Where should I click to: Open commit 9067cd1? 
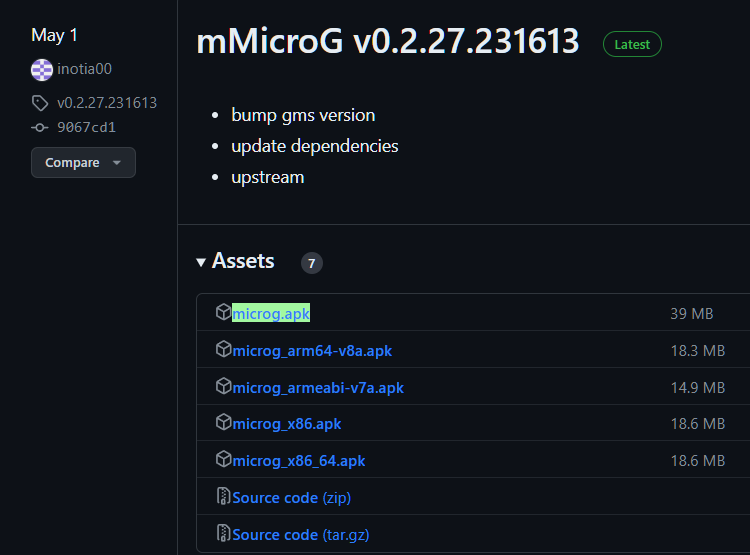coord(86,127)
